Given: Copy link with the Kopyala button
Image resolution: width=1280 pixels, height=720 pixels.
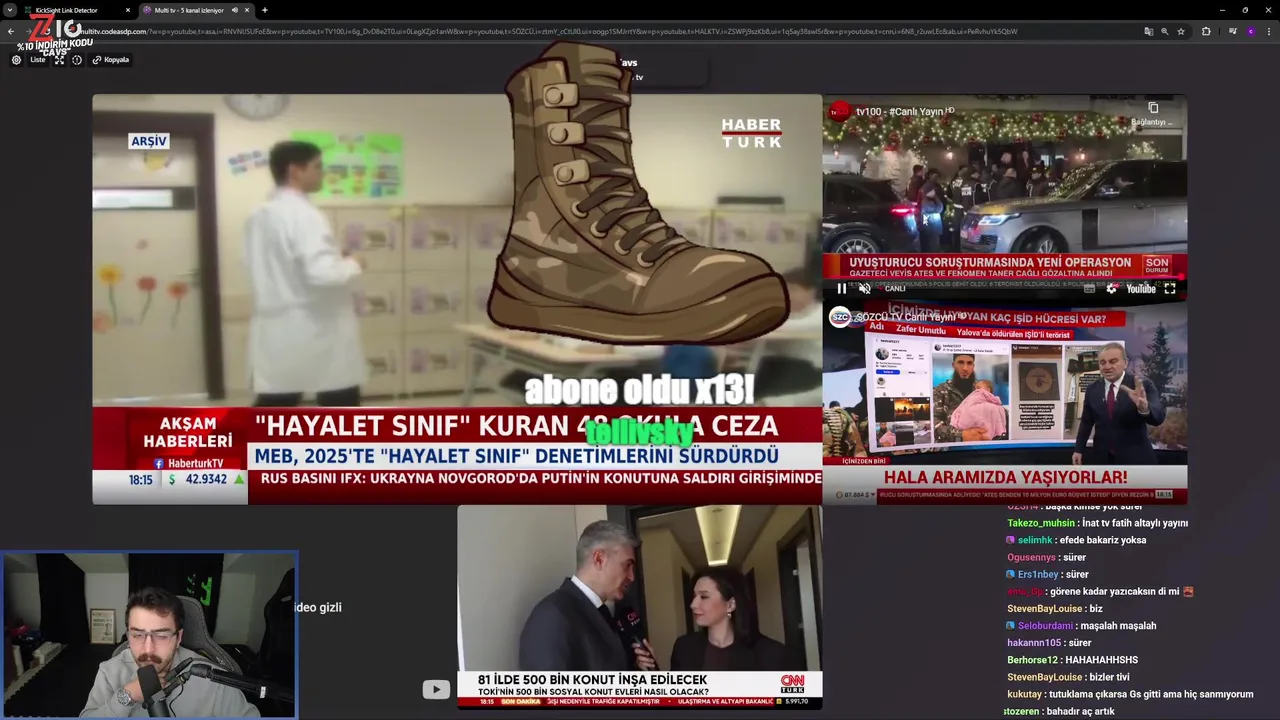Looking at the screenshot, I should point(110,60).
